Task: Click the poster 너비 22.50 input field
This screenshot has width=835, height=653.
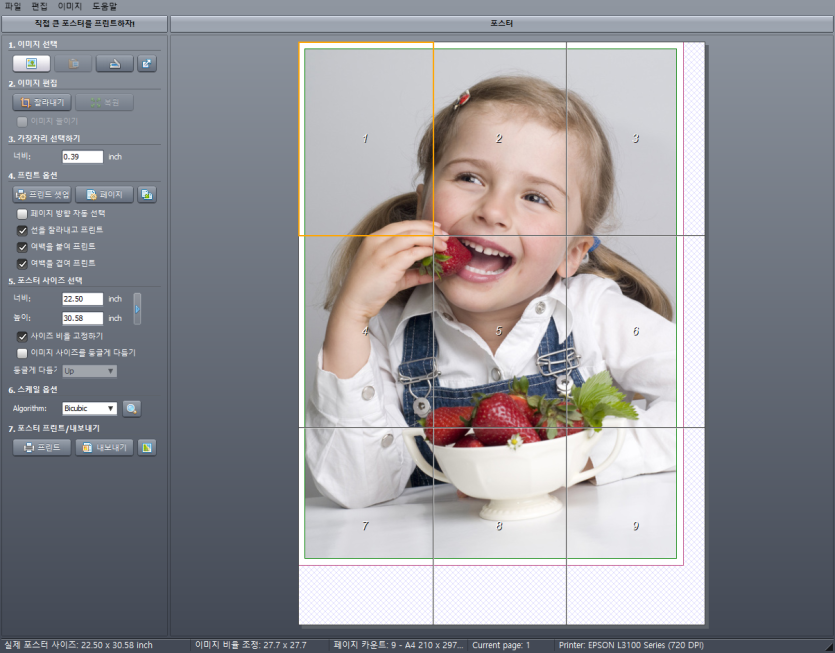Action: point(82,299)
